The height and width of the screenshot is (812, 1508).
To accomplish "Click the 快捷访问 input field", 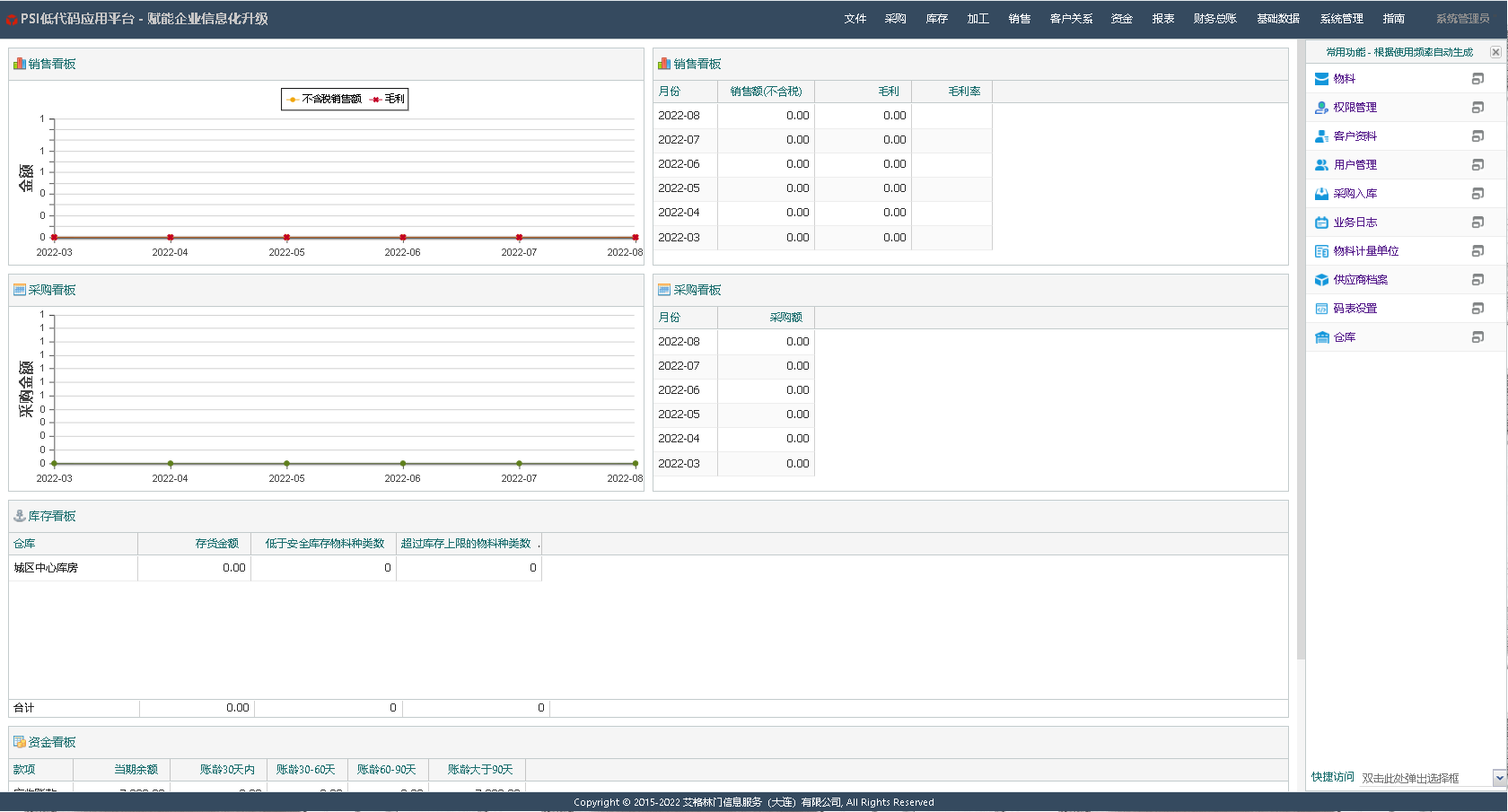I will [x=1425, y=778].
